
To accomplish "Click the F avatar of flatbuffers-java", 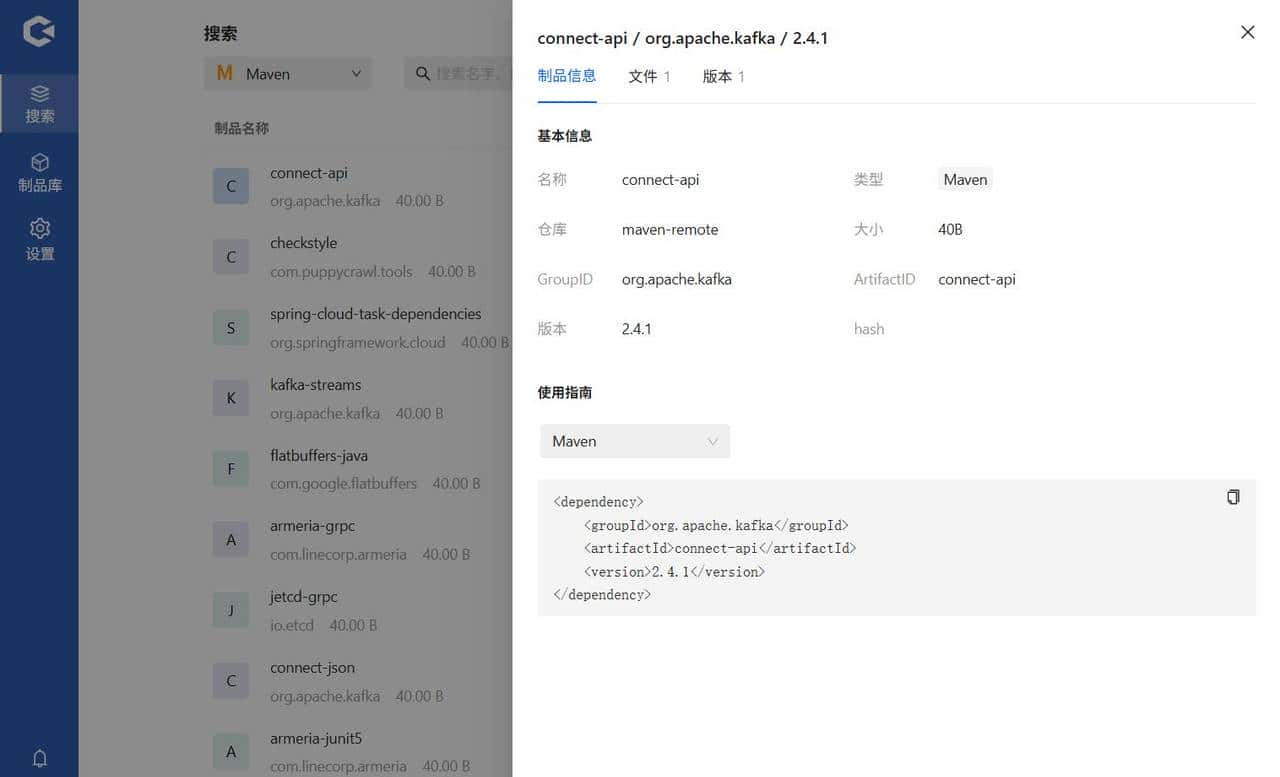I will (x=231, y=469).
